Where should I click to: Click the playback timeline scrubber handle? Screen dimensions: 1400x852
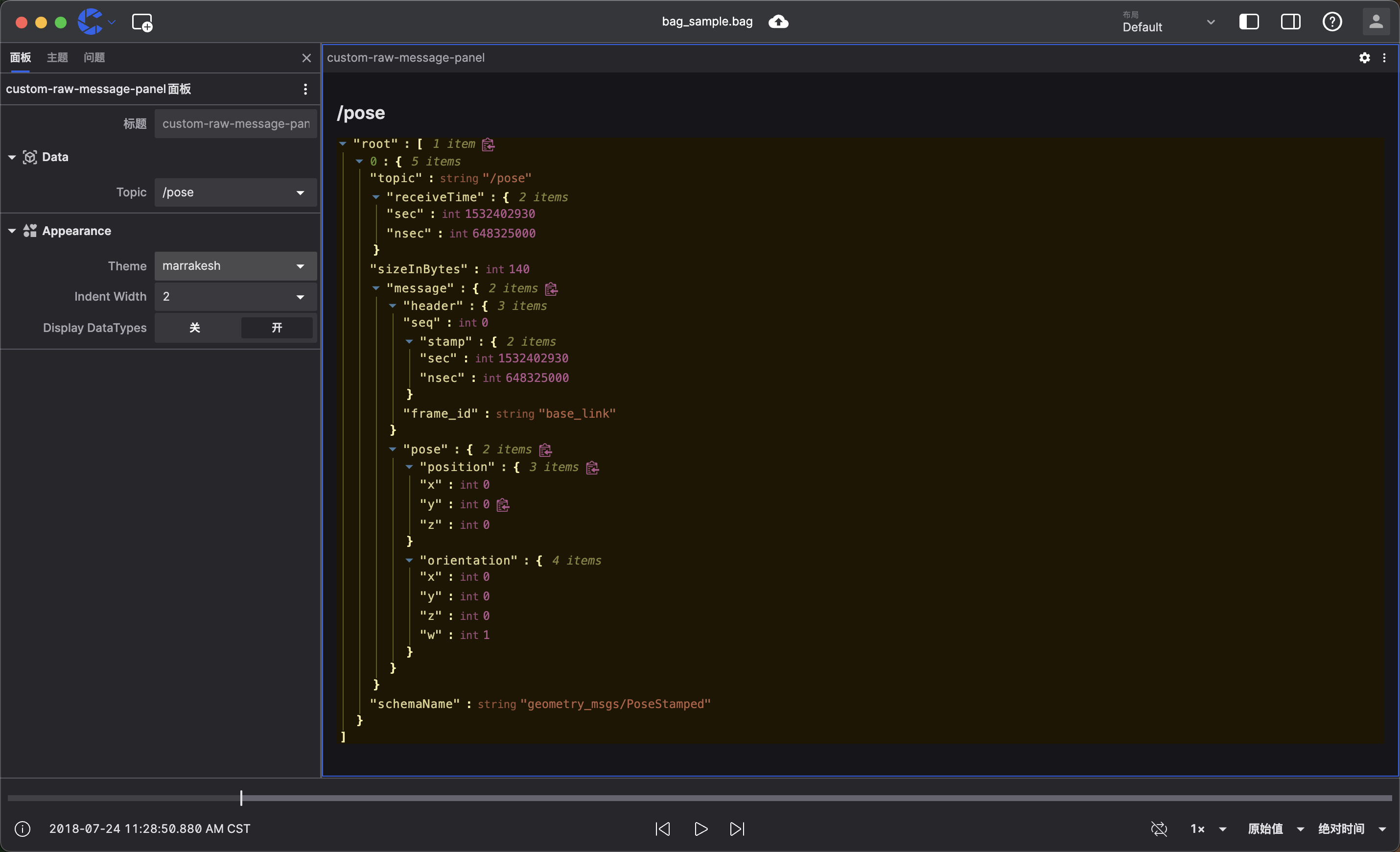[x=241, y=798]
